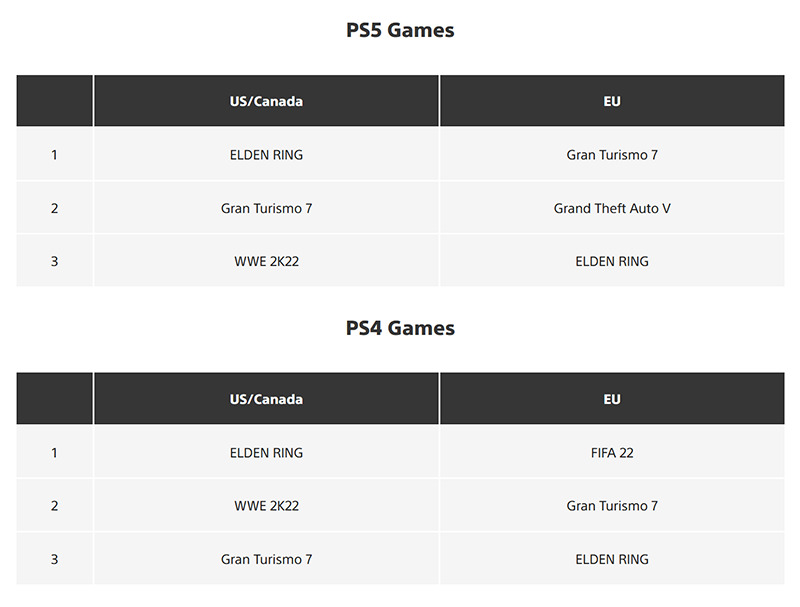Select WWE 2K22 in the PS4 table
The height and width of the screenshot is (607, 800).
point(266,506)
